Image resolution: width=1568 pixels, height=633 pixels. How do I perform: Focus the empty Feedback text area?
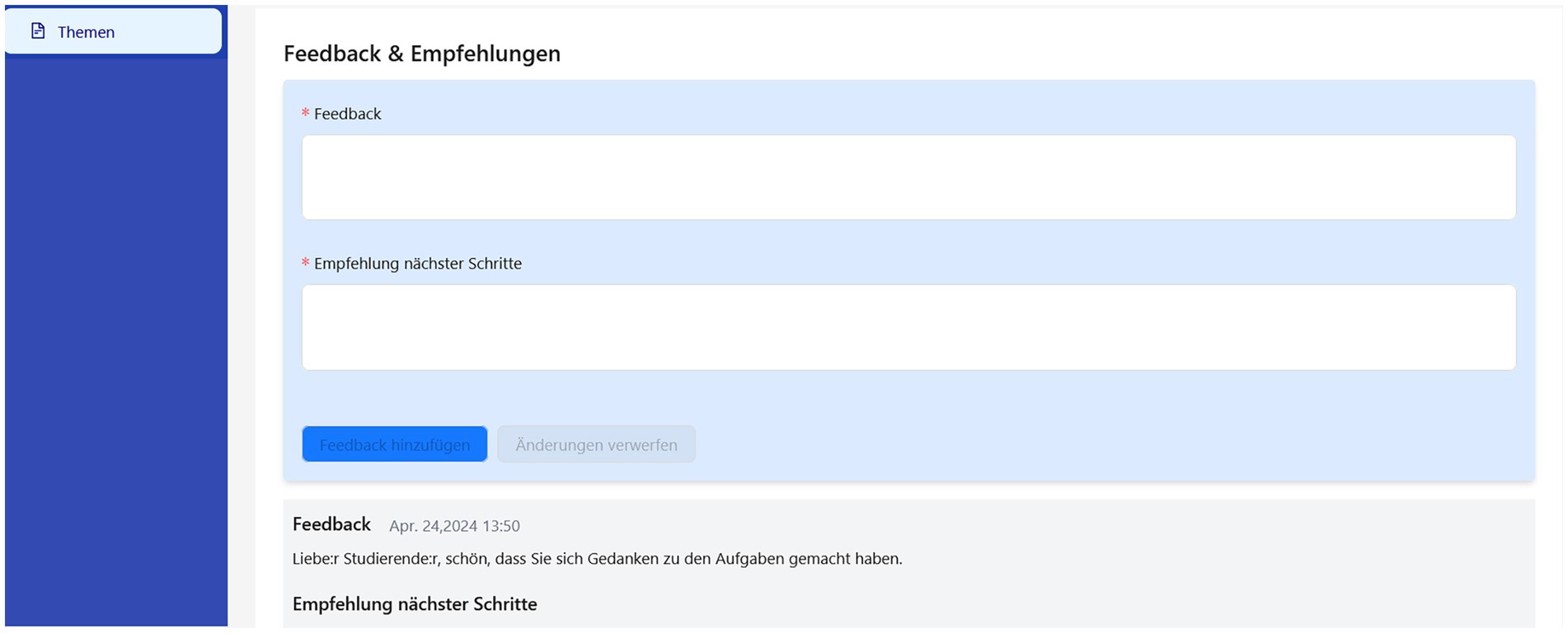(908, 177)
